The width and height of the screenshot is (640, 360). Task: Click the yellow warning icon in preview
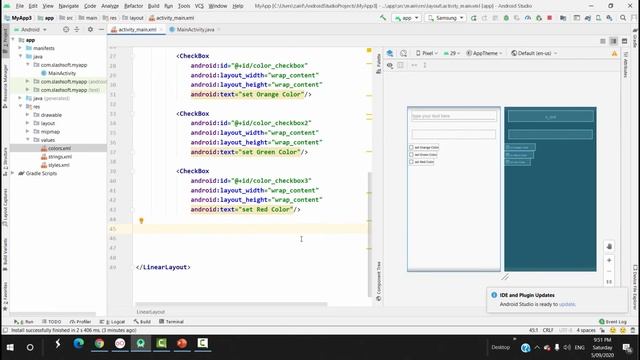point(614,53)
